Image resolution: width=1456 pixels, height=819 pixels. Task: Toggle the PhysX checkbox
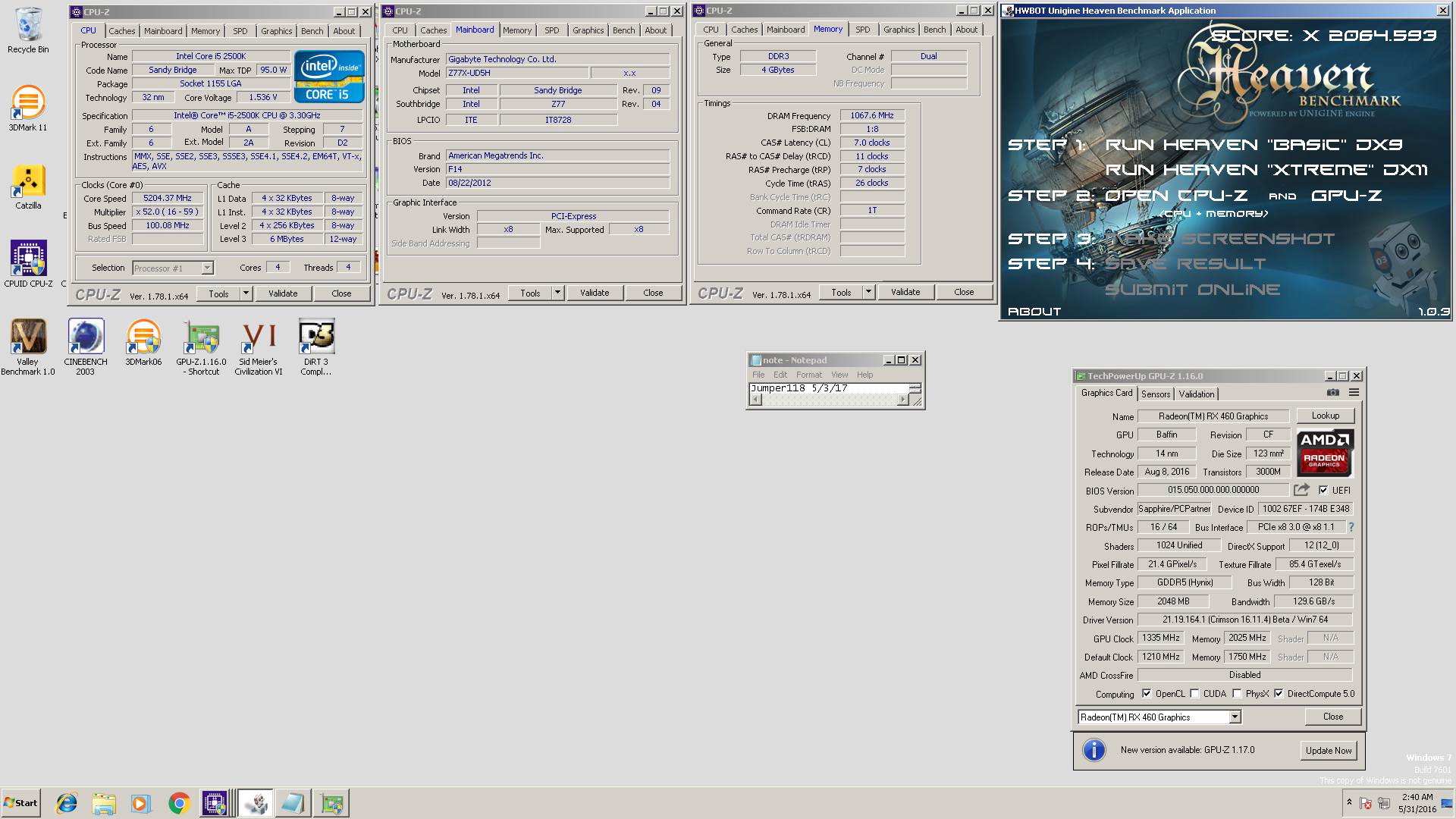coord(1237,693)
